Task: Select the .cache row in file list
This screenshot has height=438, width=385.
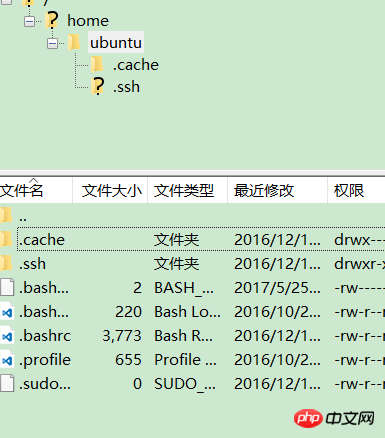Action: pos(192,239)
